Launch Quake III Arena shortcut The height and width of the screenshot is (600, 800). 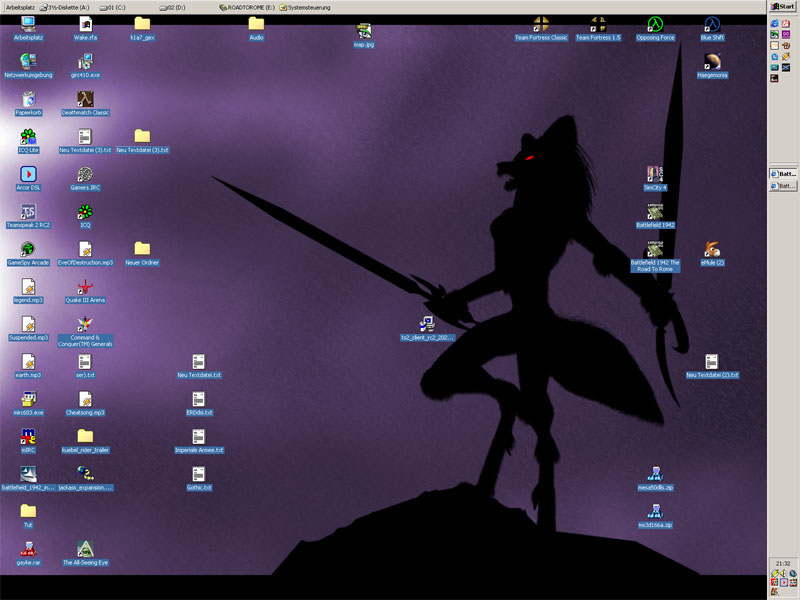85,291
